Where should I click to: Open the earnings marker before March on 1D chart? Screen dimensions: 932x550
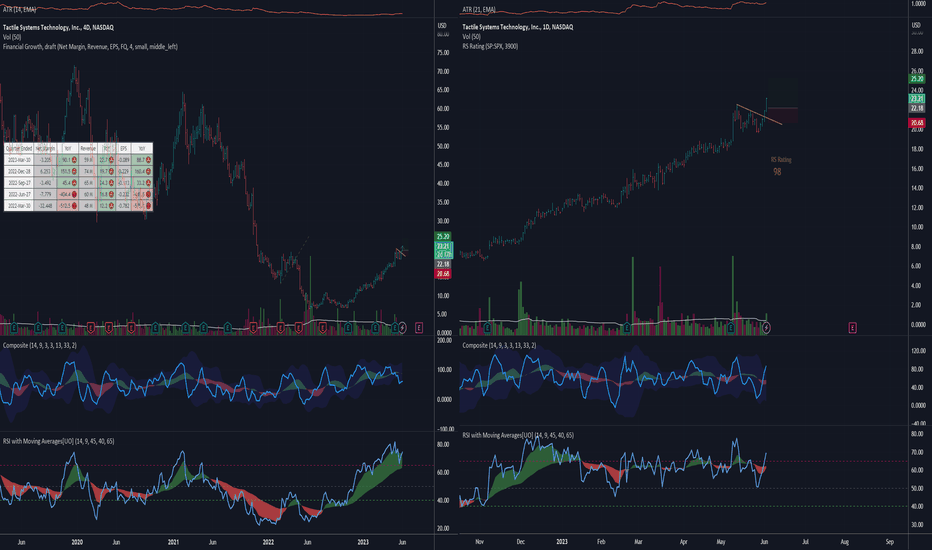(627, 328)
